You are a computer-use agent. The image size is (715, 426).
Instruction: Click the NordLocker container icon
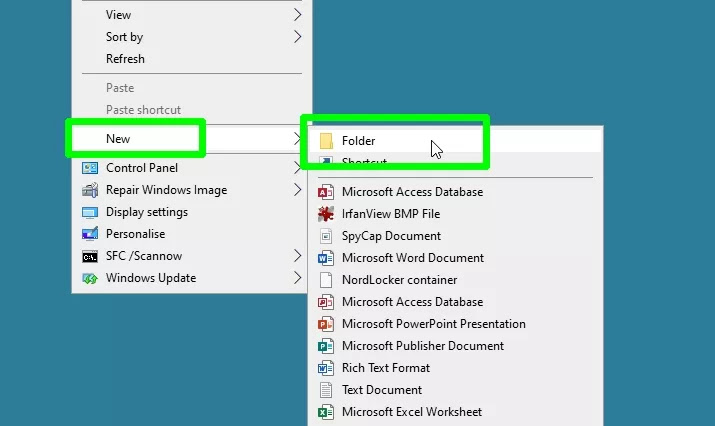[x=326, y=280]
